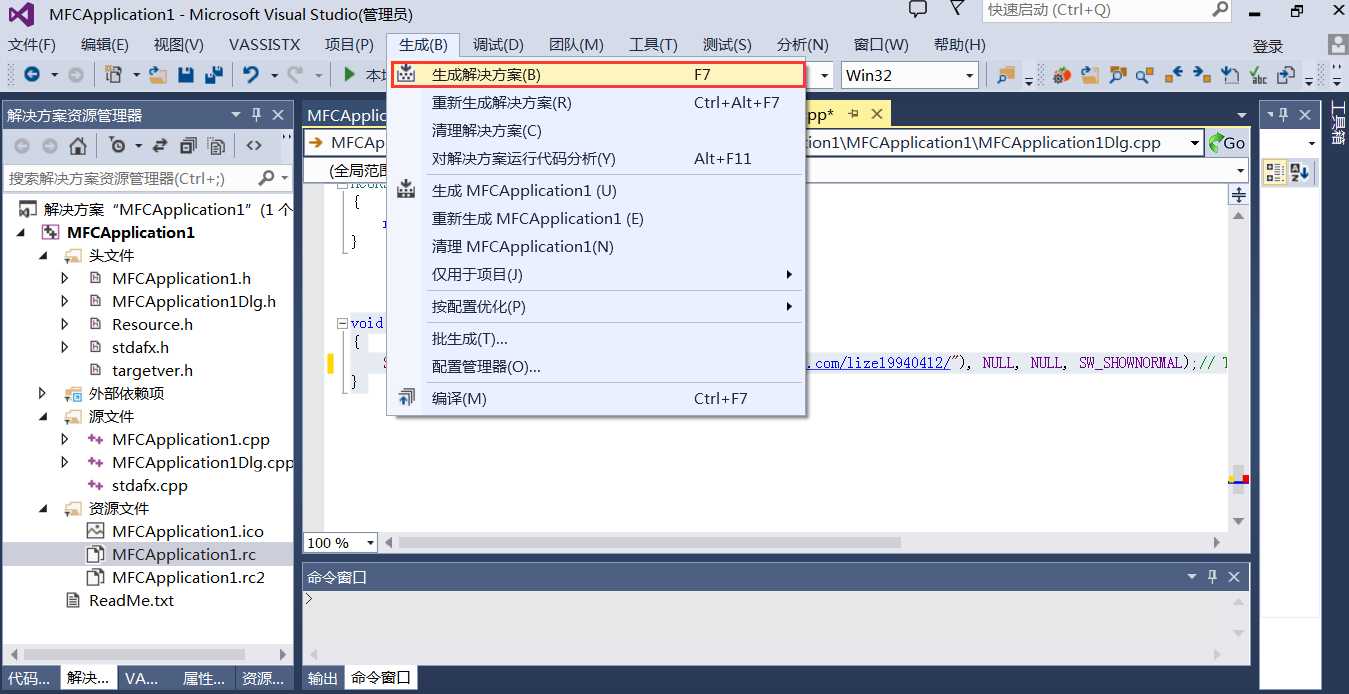Collapse the 资源文件 folder node
This screenshot has width=1349, height=694.
(x=44, y=509)
